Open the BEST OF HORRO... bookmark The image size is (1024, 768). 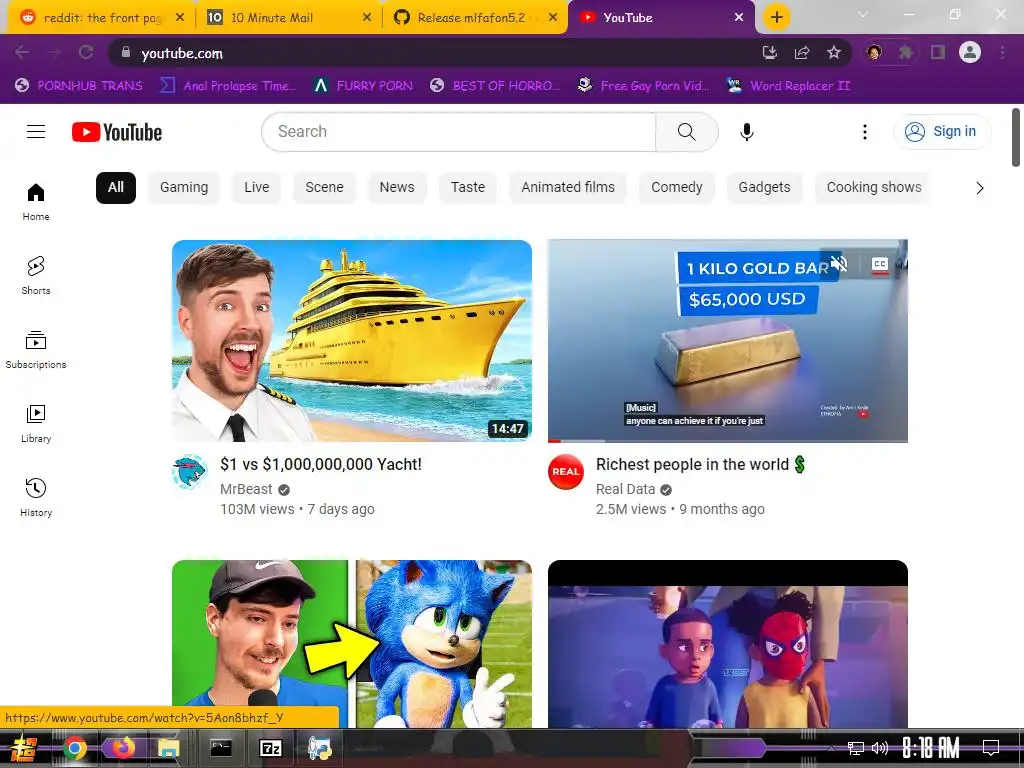click(495, 86)
